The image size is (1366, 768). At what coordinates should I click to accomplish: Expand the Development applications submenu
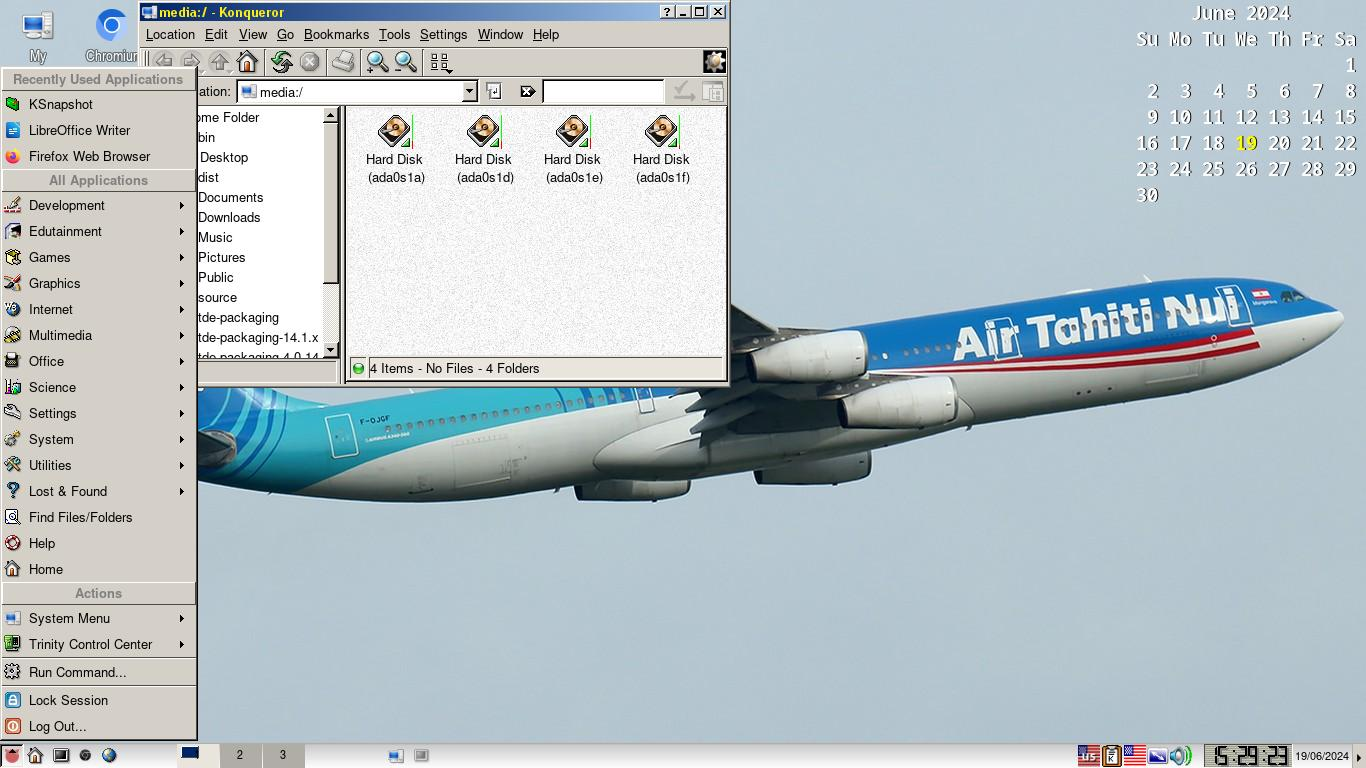(95, 205)
